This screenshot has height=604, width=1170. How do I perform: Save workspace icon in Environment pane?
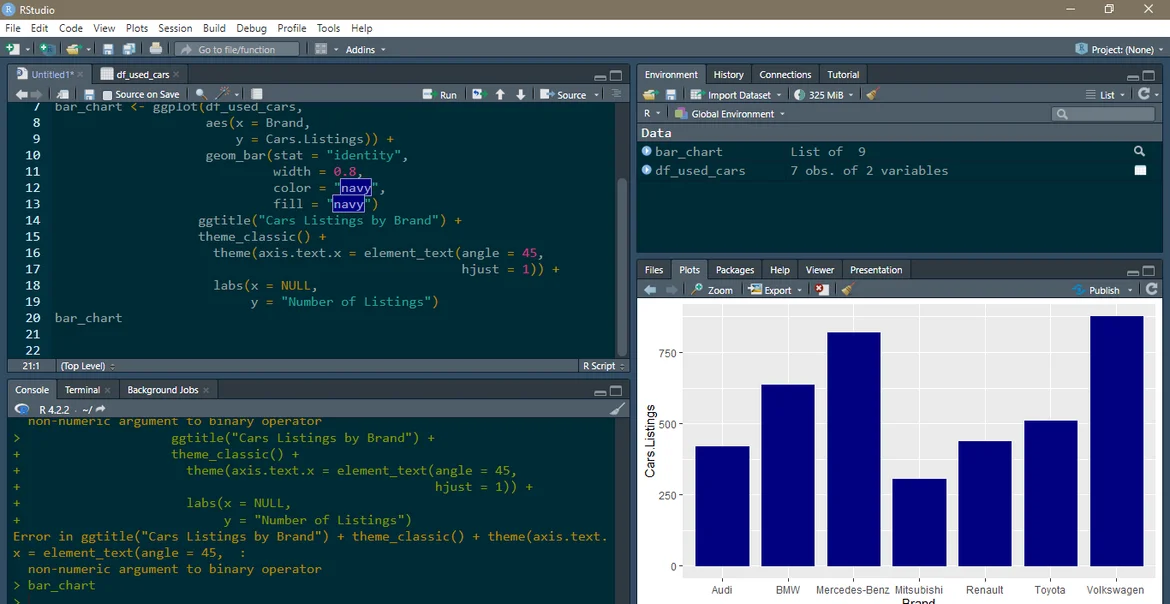click(671, 95)
